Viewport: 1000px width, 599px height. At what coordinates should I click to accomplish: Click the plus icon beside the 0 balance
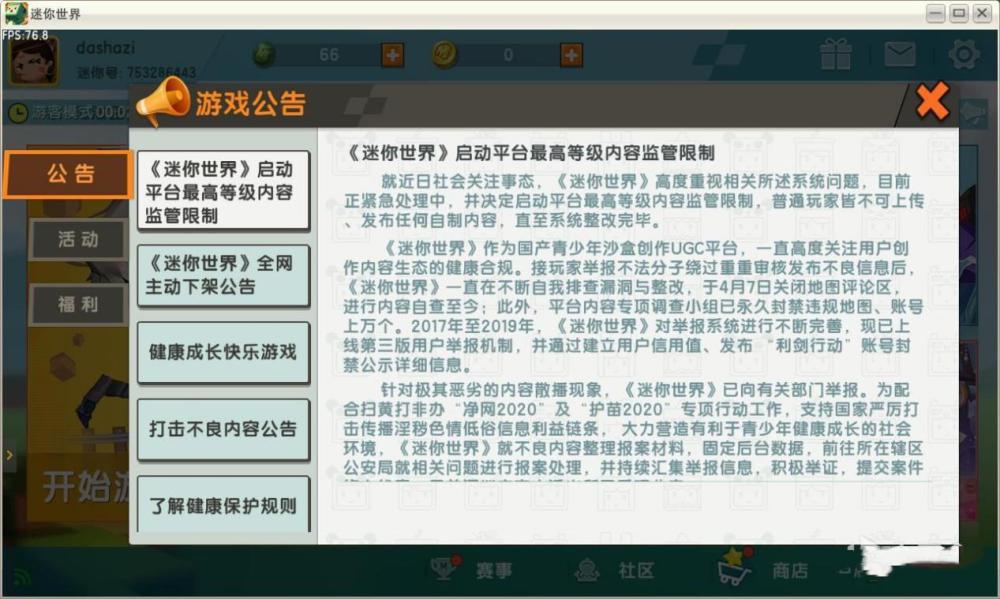[x=571, y=55]
